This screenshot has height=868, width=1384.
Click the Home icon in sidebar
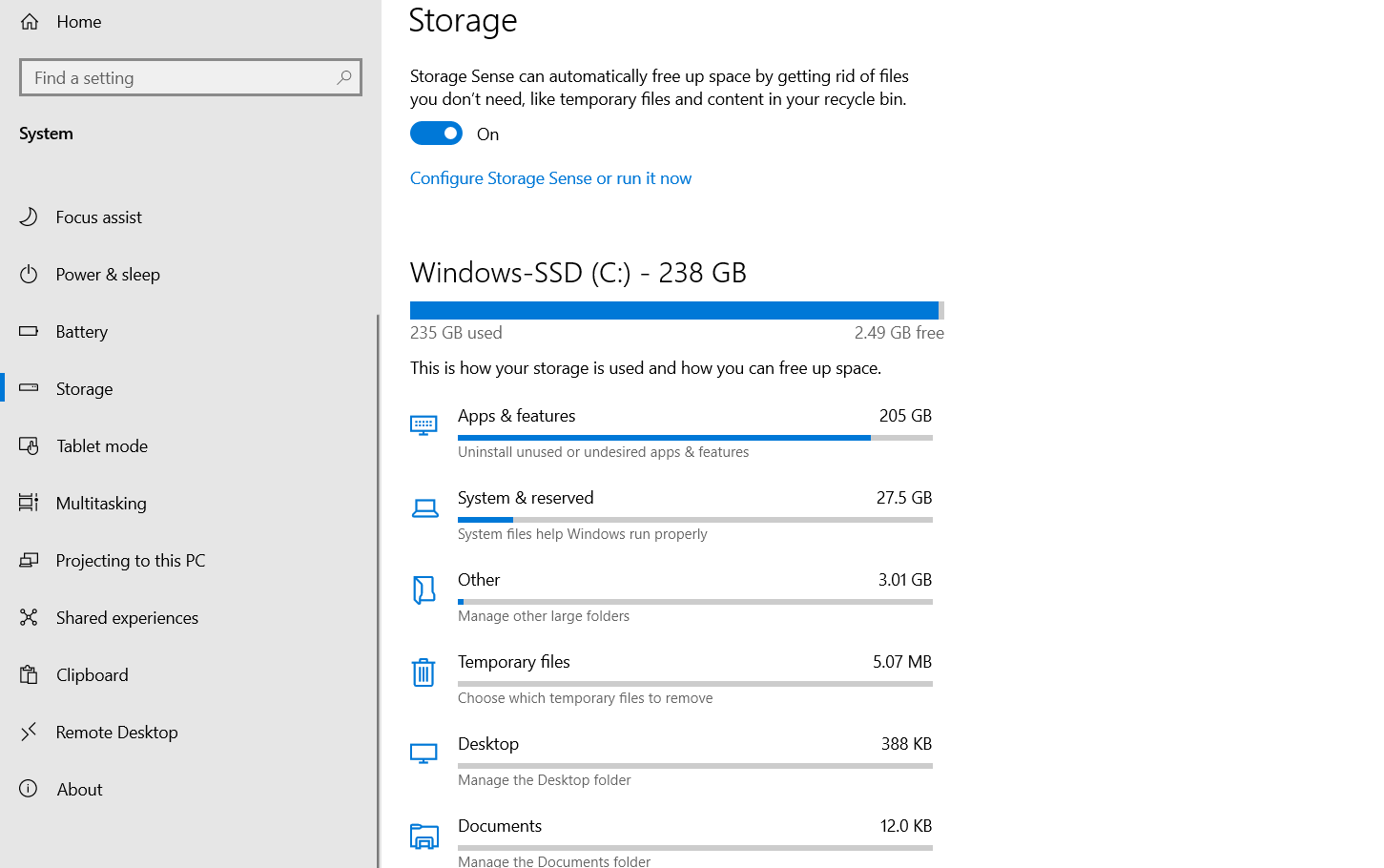30,21
